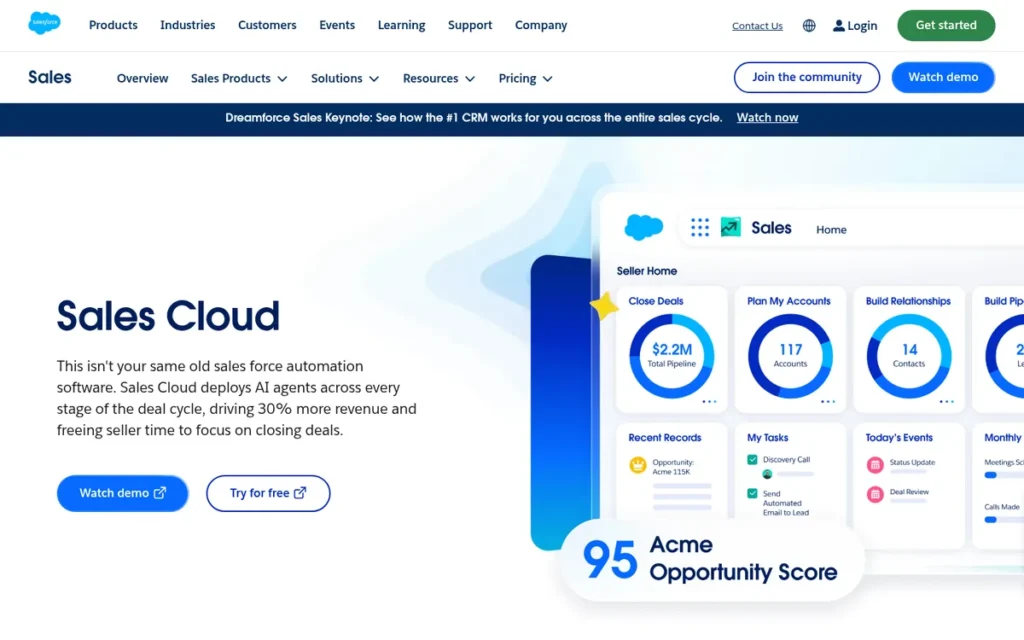This screenshot has height=640, width=1024.
Task: Click the large 95 score number
Action: pos(609,560)
